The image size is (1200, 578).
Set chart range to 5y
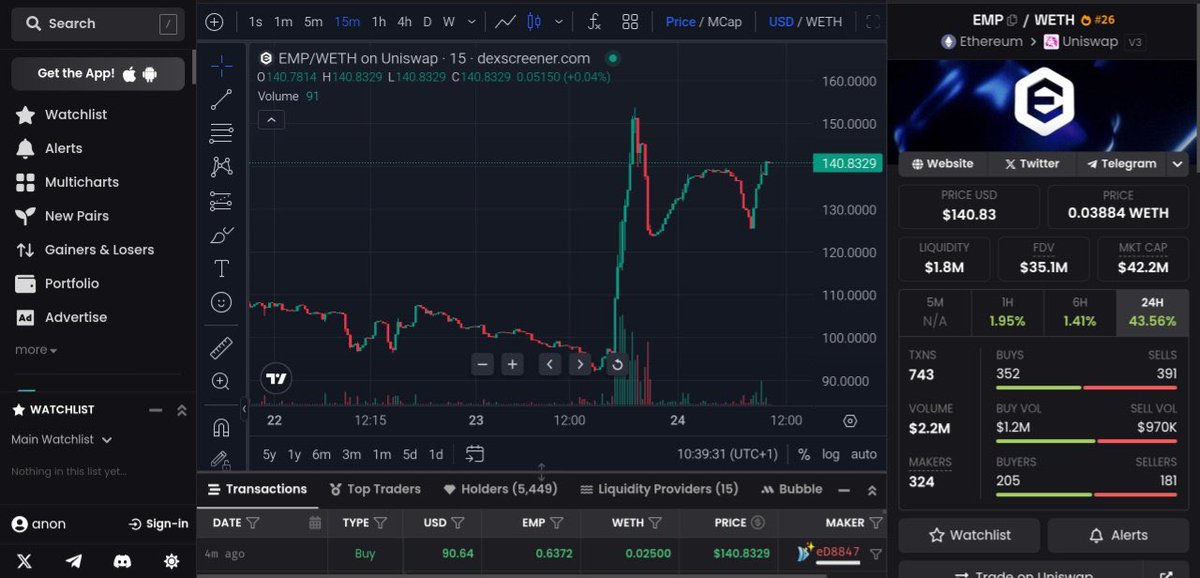[x=269, y=454]
